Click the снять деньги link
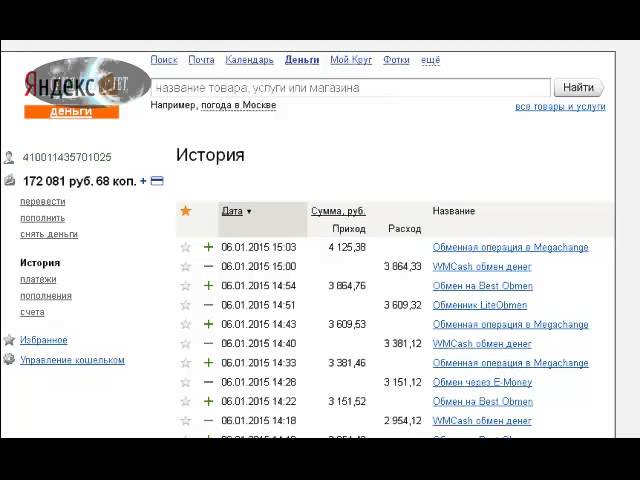Screen dimensions: 640x480 coord(49,234)
